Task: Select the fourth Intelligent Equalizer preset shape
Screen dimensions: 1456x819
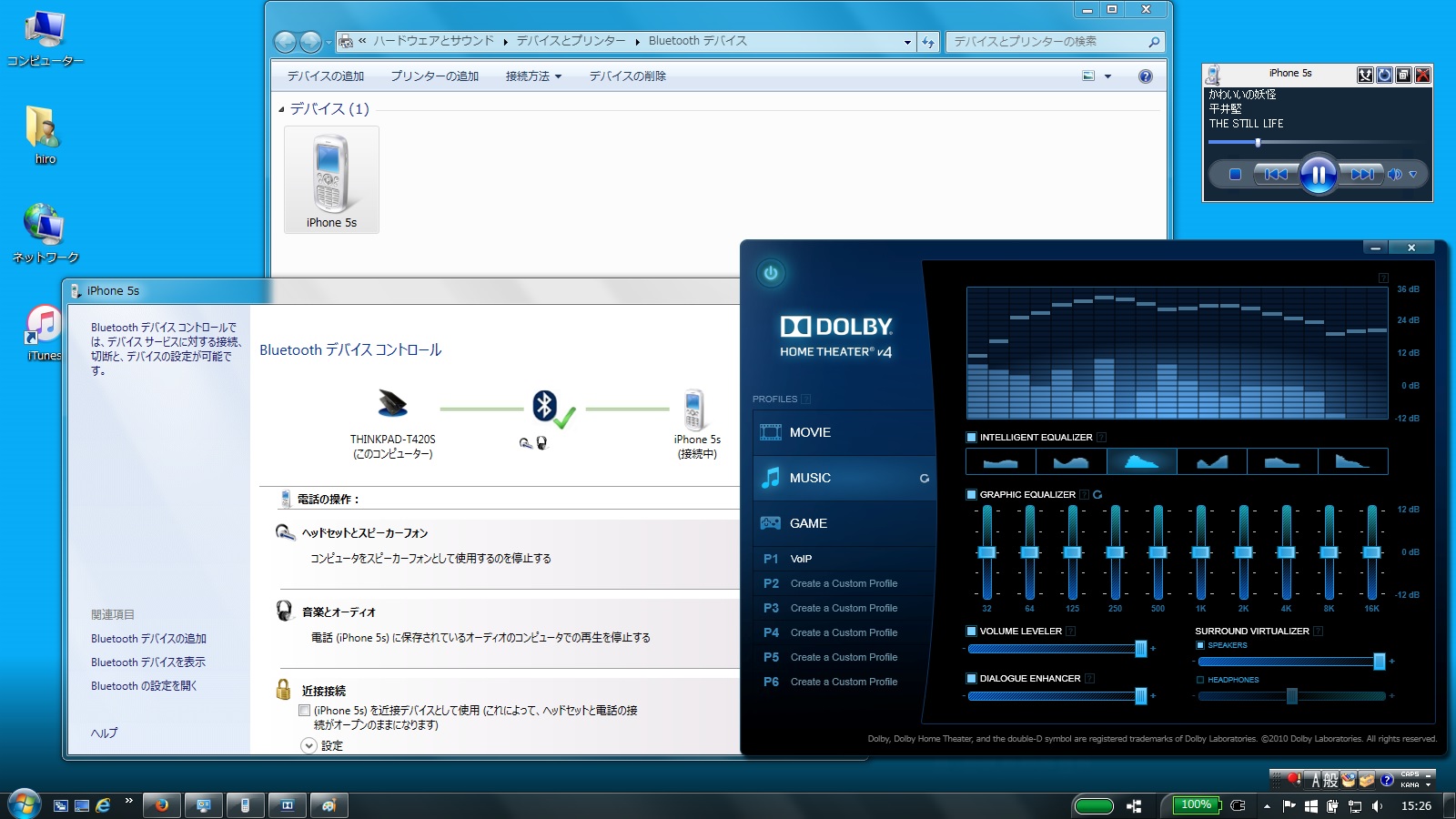Action: pos(1212,461)
